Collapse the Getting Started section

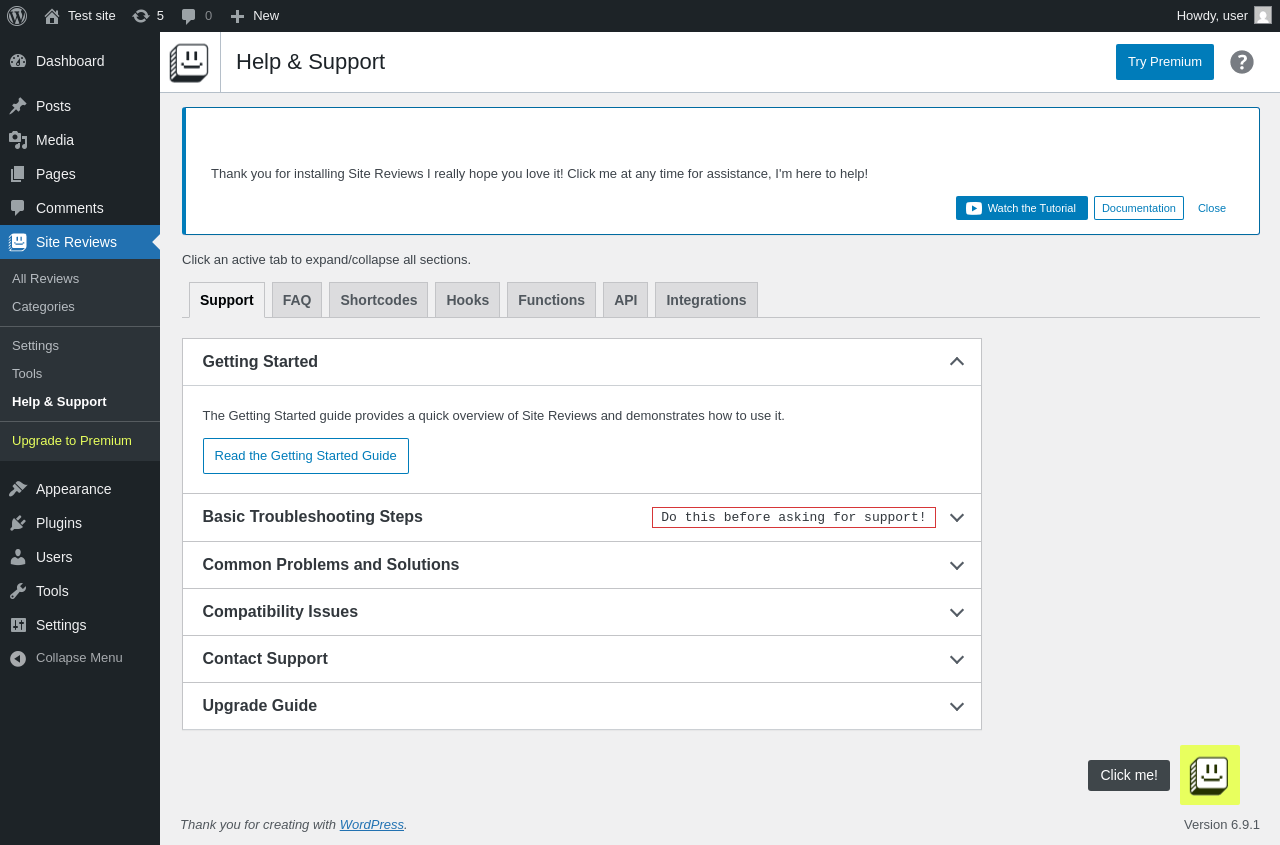pyautogui.click(x=956, y=362)
